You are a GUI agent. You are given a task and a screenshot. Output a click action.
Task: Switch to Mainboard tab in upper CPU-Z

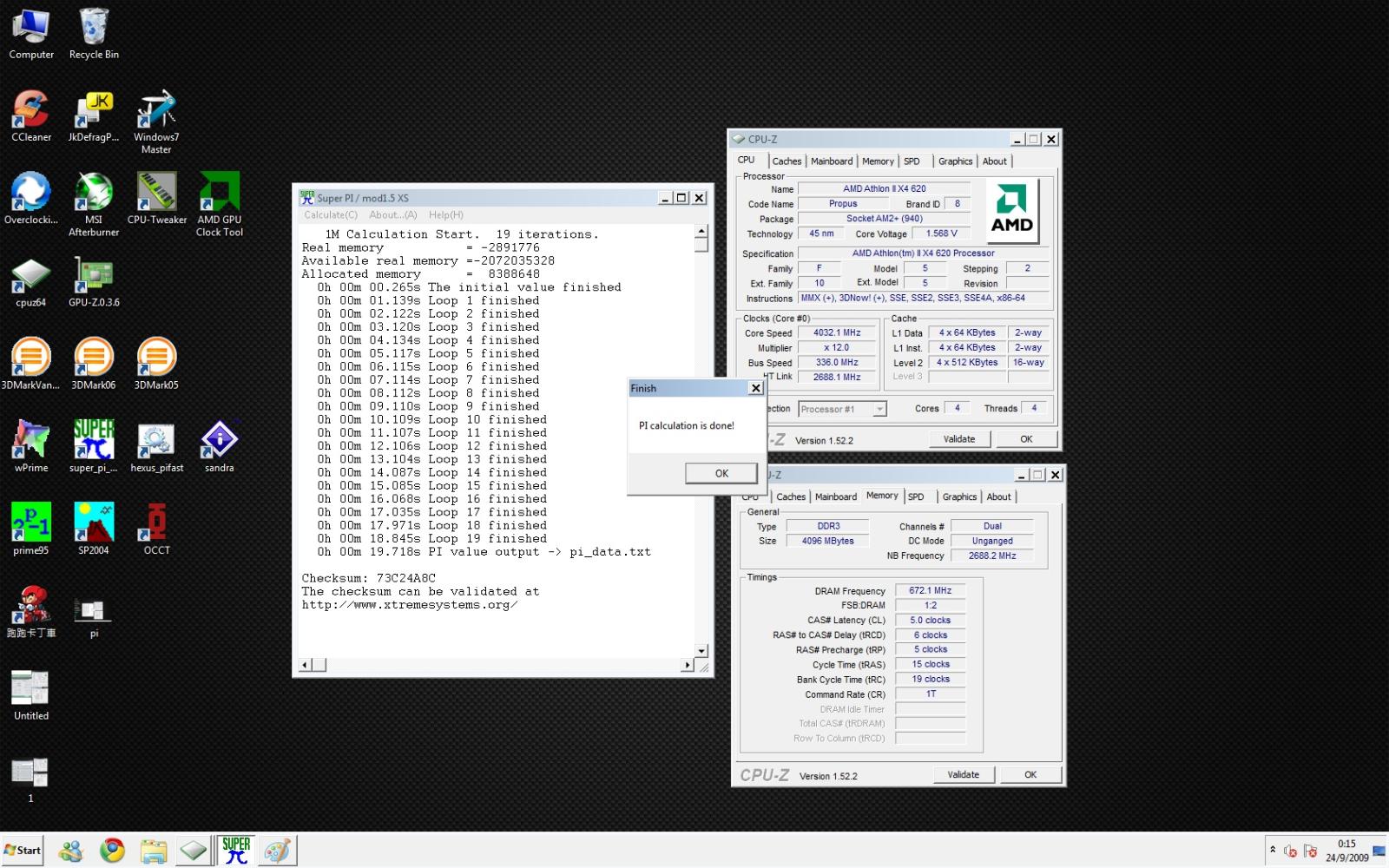point(832,161)
